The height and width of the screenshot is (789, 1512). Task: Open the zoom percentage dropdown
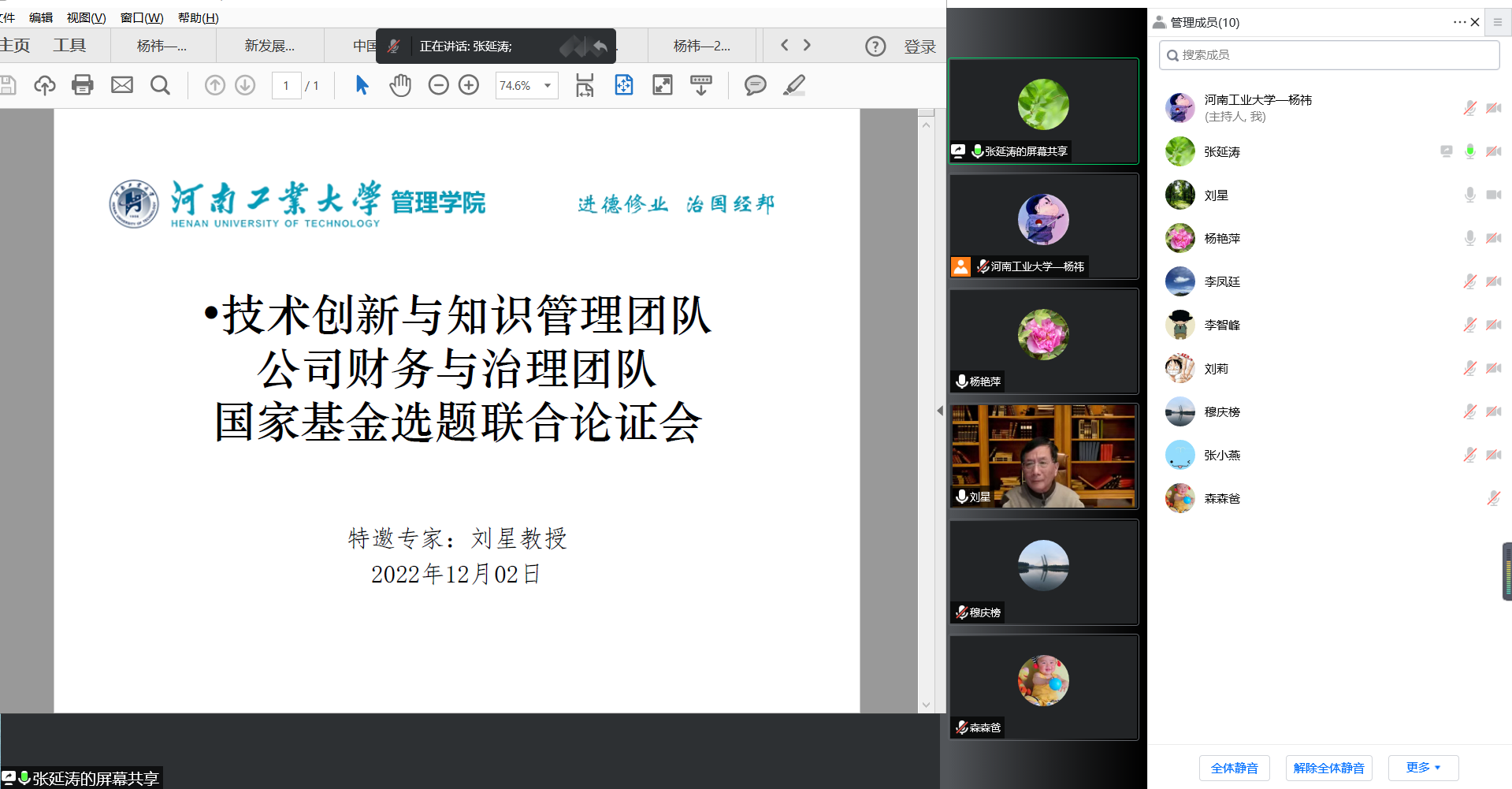[548, 85]
